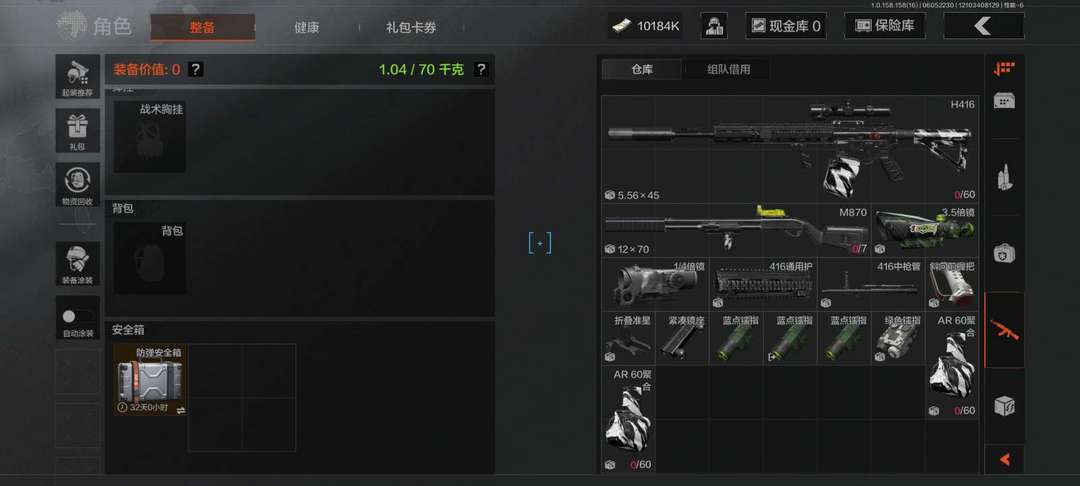Open the 起装推荐 loadout recommendation icon
1080x486 pixels.
click(78, 76)
